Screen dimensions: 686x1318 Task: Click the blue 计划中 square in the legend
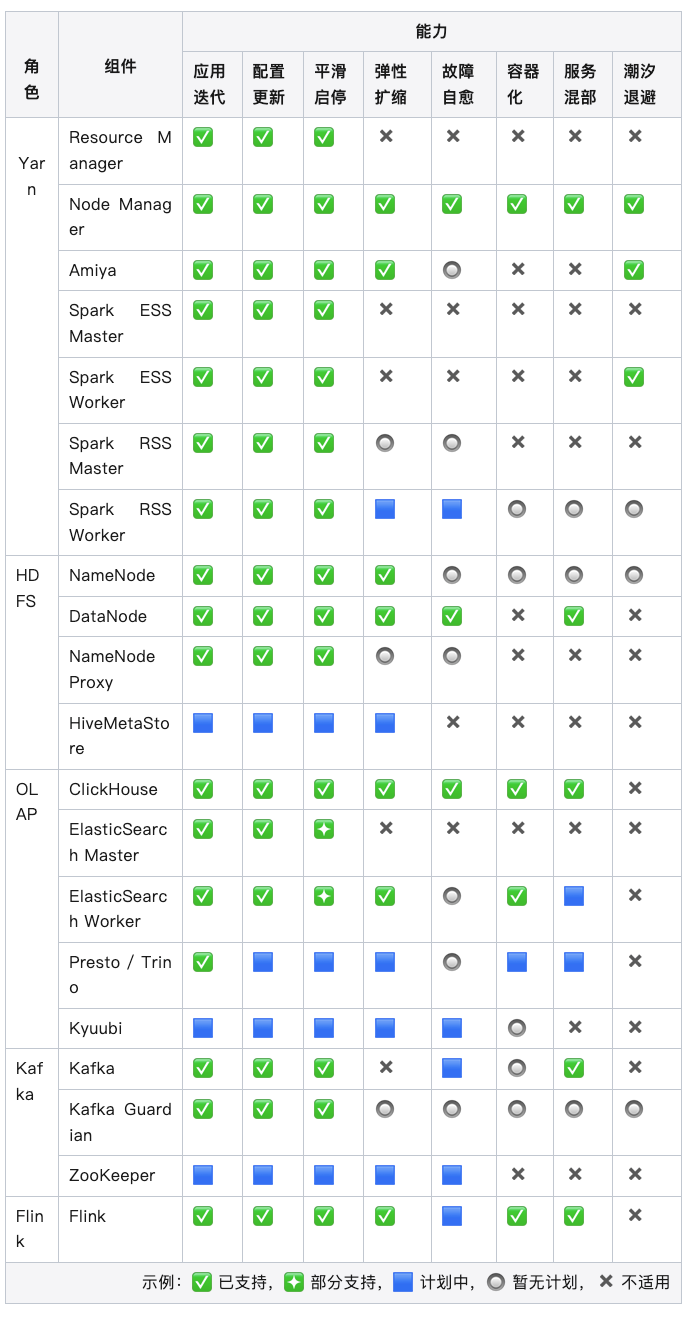click(x=403, y=1282)
